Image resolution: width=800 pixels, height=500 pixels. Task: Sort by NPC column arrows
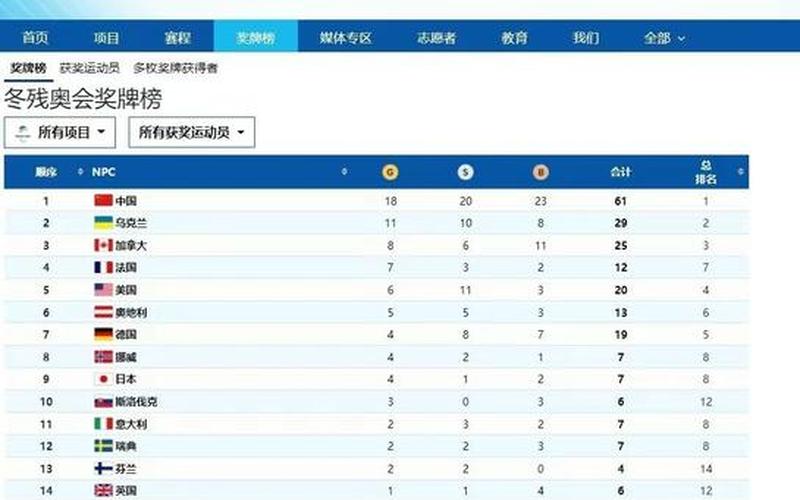click(x=345, y=172)
